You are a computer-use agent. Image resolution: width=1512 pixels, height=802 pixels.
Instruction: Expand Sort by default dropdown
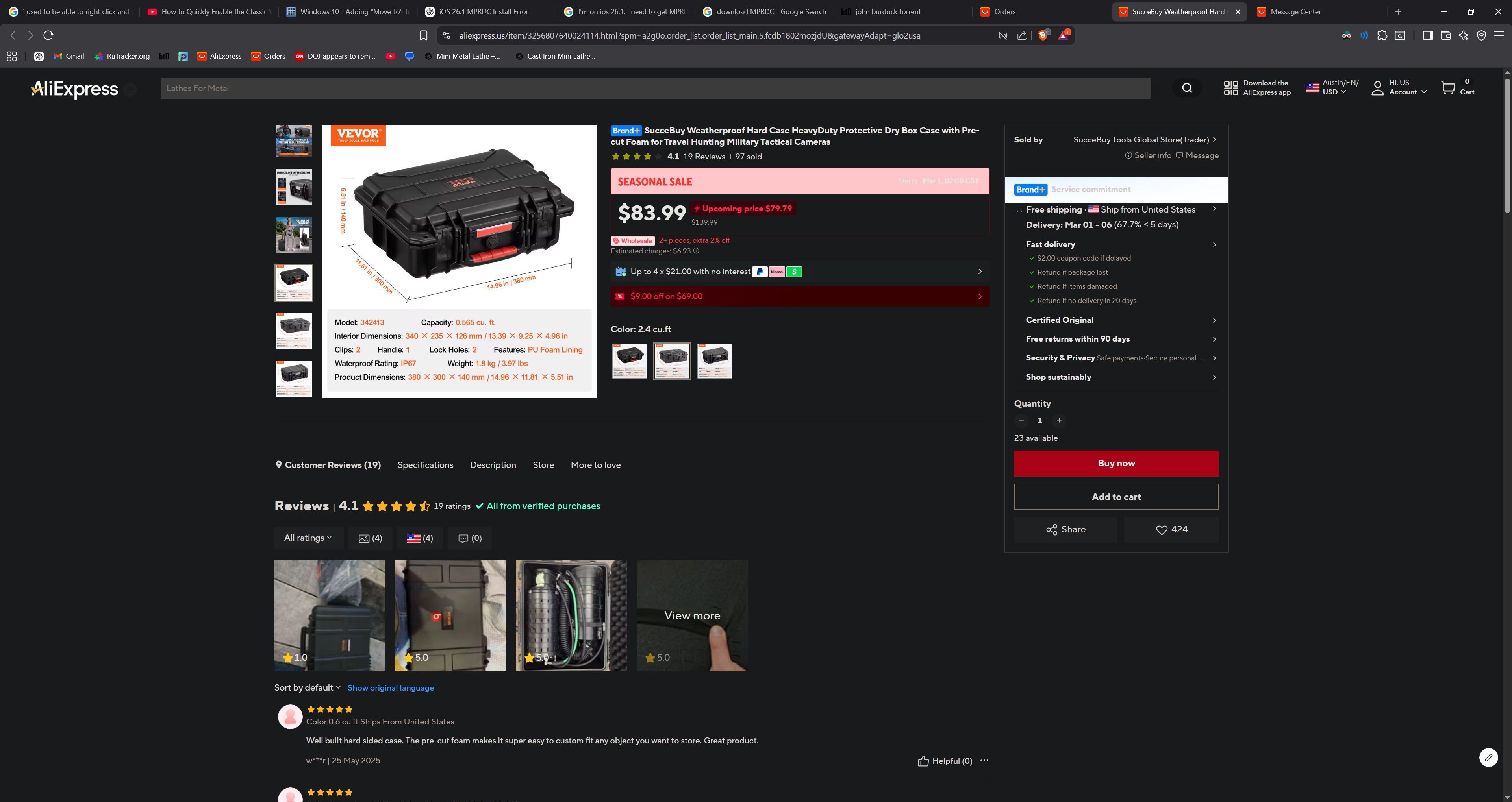tap(307, 687)
